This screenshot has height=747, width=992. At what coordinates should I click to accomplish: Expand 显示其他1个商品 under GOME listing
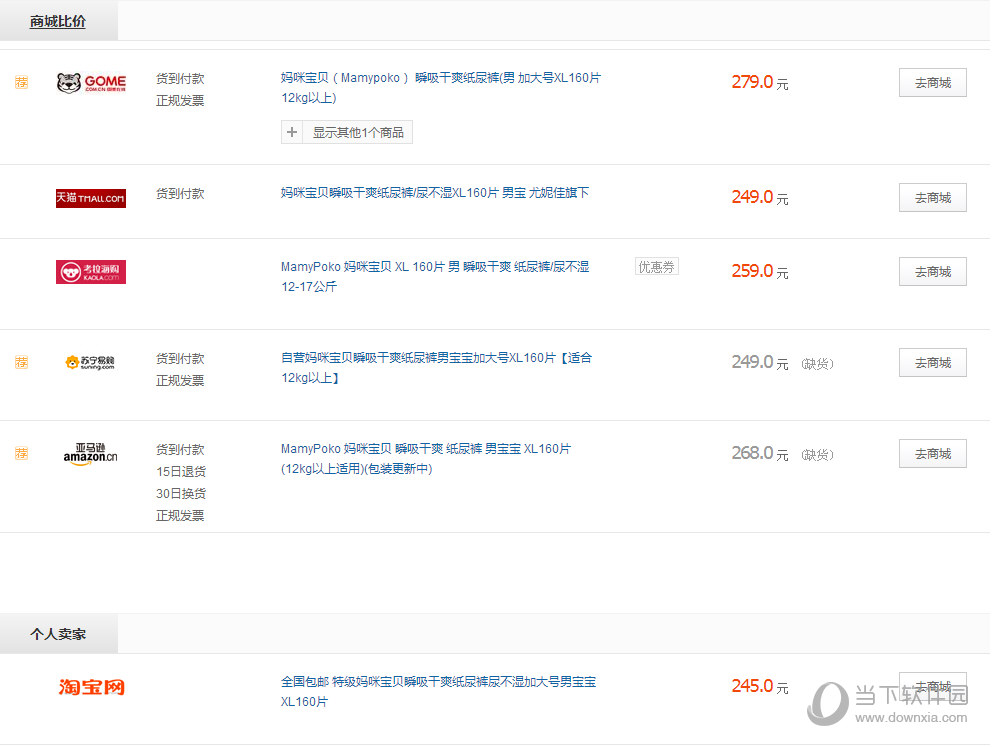(x=347, y=132)
